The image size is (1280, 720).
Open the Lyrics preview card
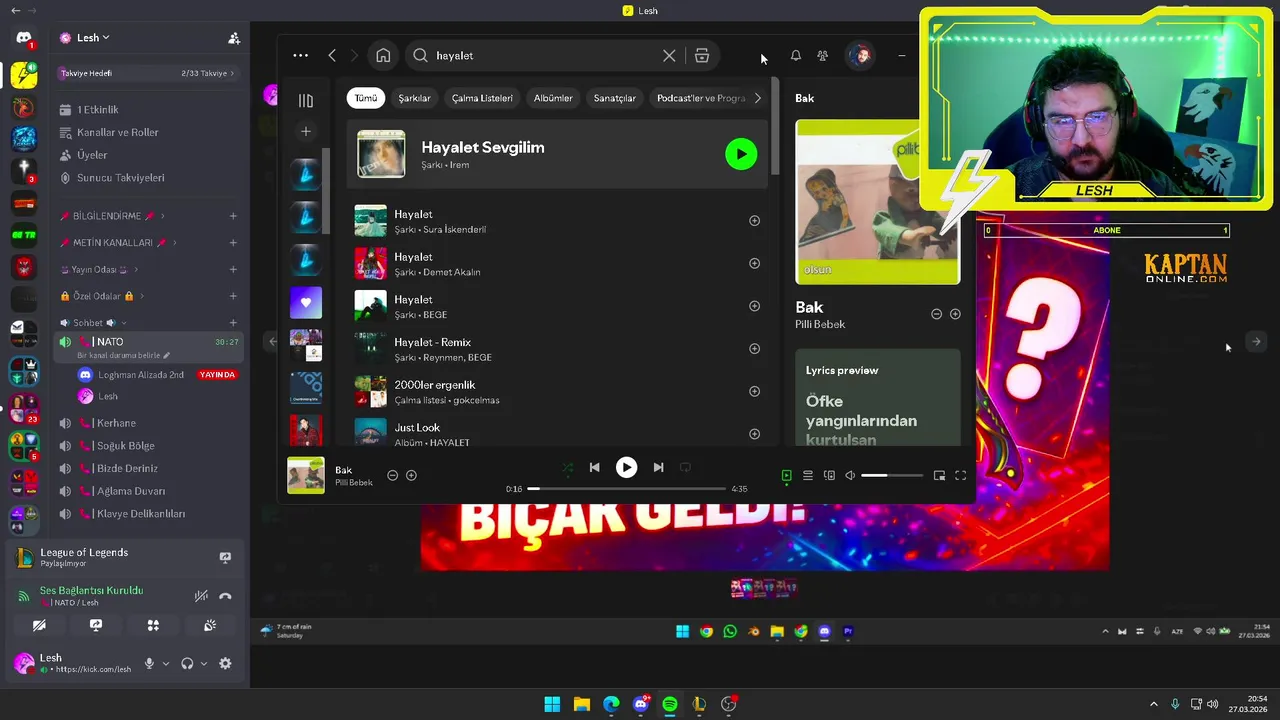878,397
